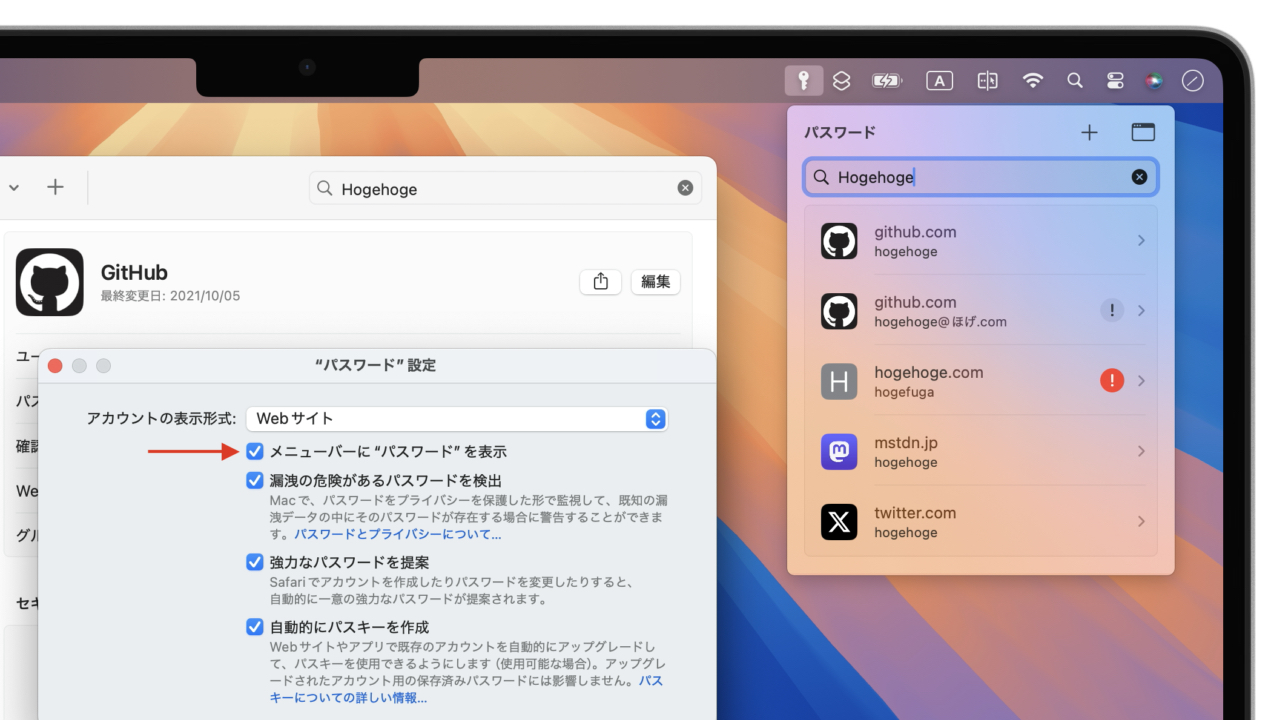
Task: Open Spotlight search icon in menu bar
Action: (x=1075, y=81)
